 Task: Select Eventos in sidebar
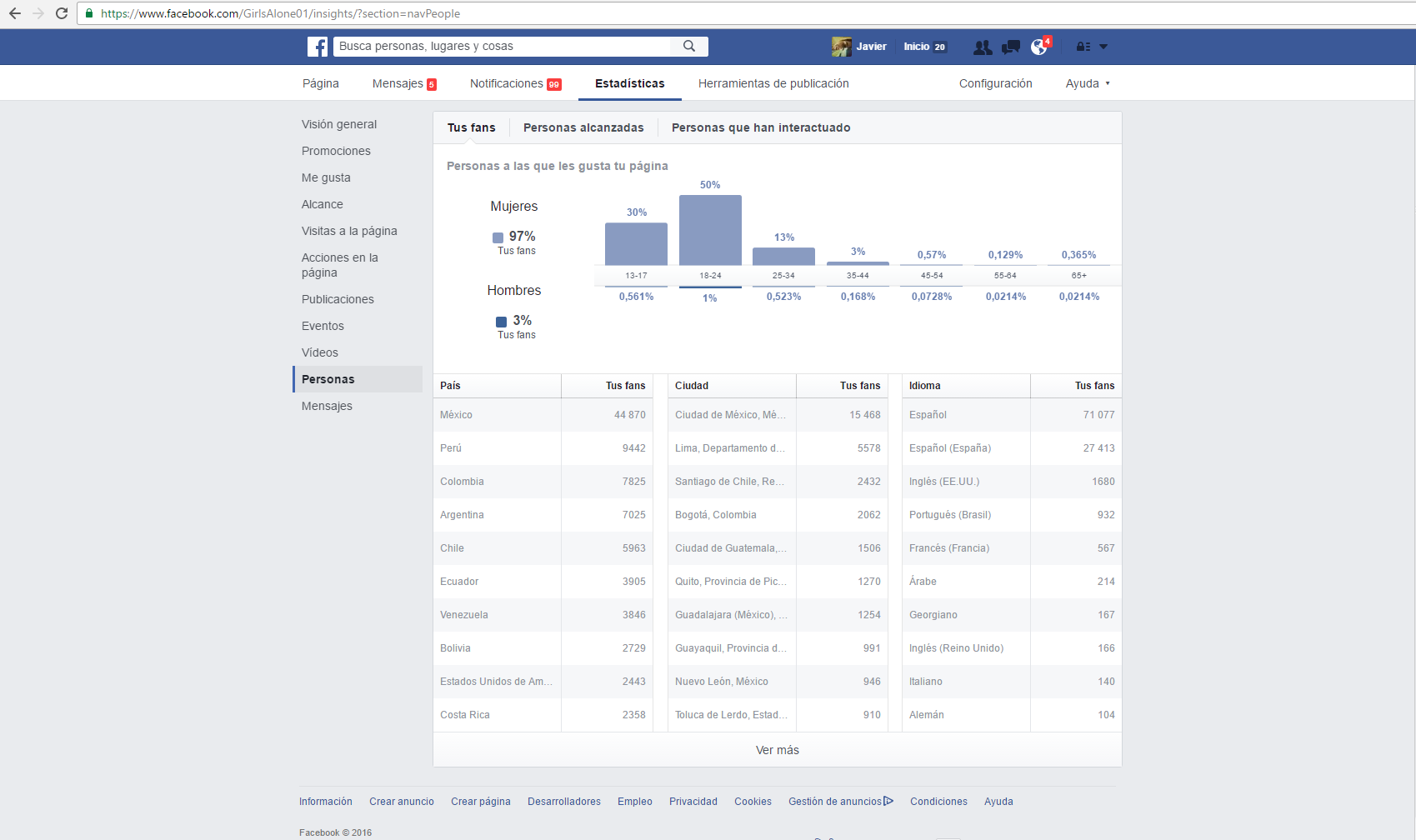[x=323, y=326]
